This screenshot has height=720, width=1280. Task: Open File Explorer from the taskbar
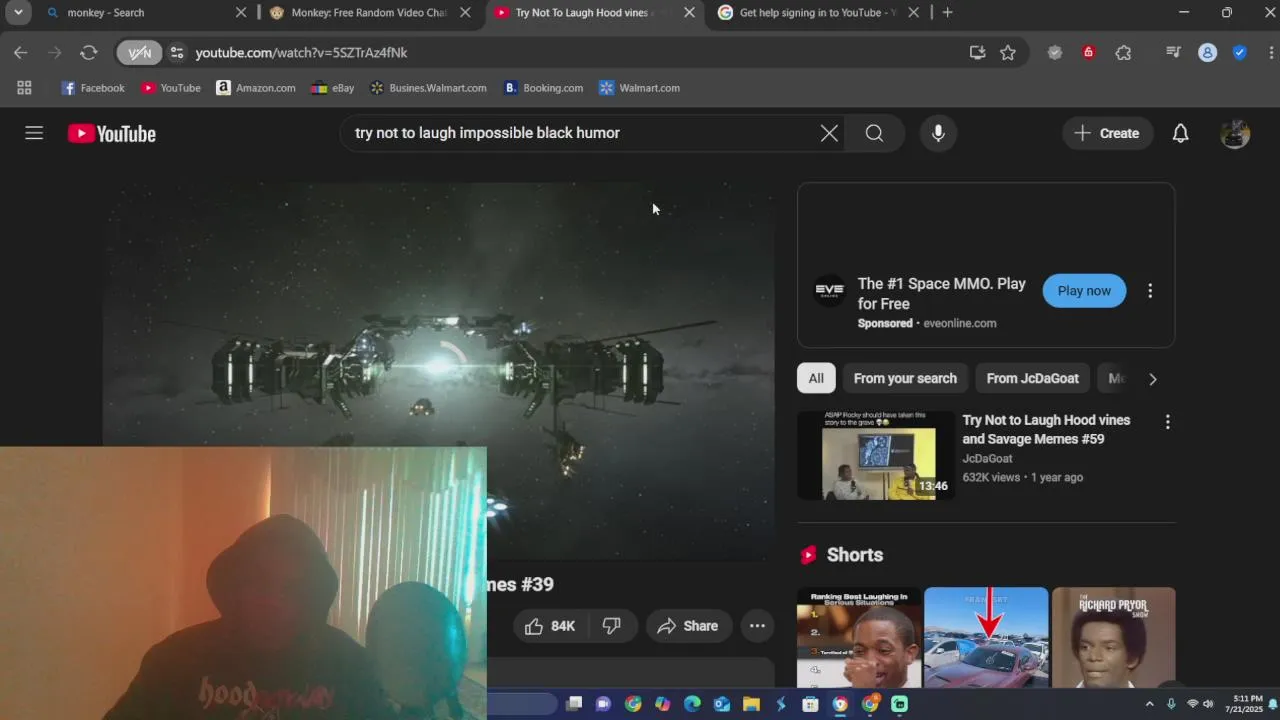(x=751, y=704)
